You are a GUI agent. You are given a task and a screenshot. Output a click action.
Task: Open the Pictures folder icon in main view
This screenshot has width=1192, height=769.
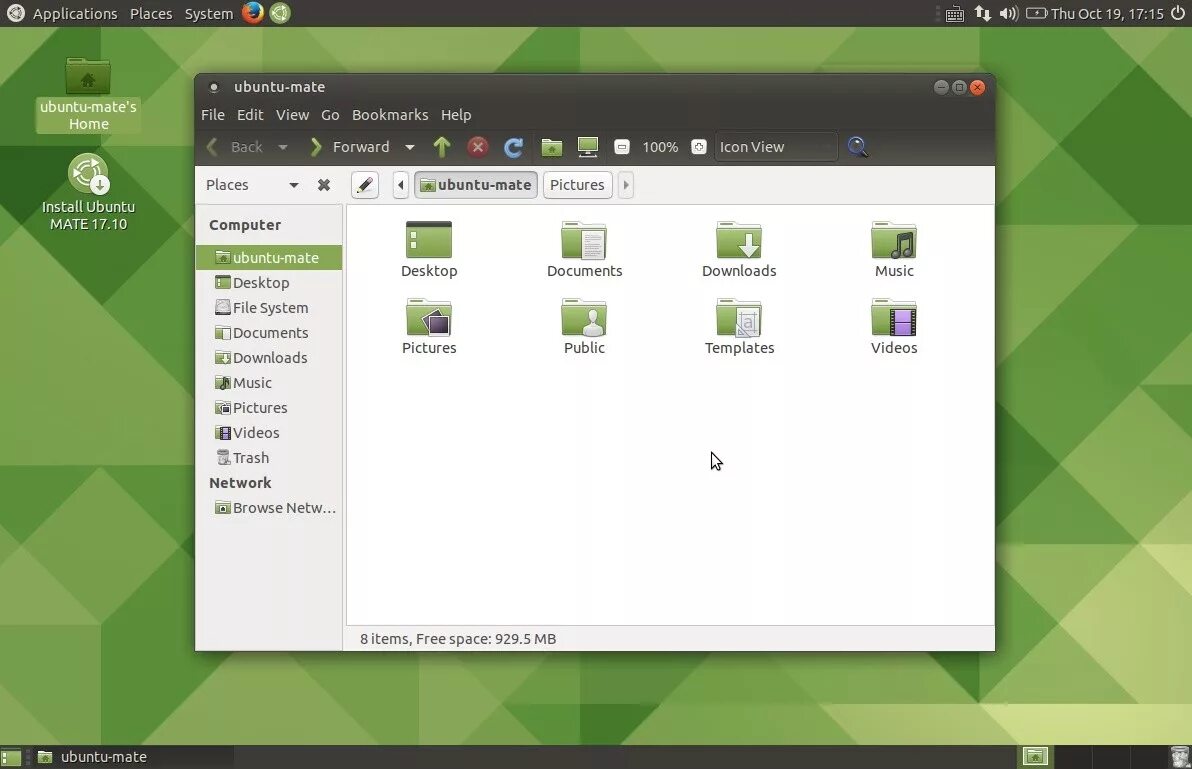point(429,327)
